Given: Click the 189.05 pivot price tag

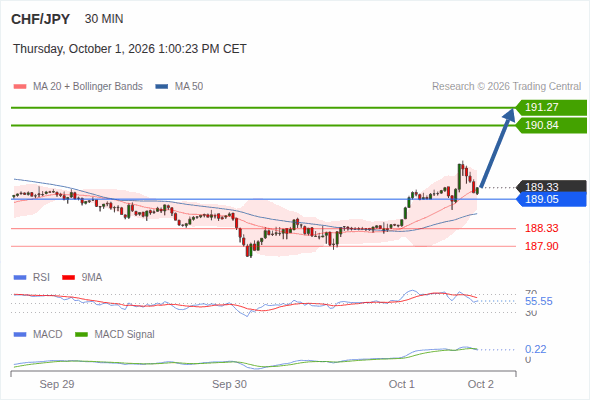Looking at the screenshot, I should coord(551,199).
